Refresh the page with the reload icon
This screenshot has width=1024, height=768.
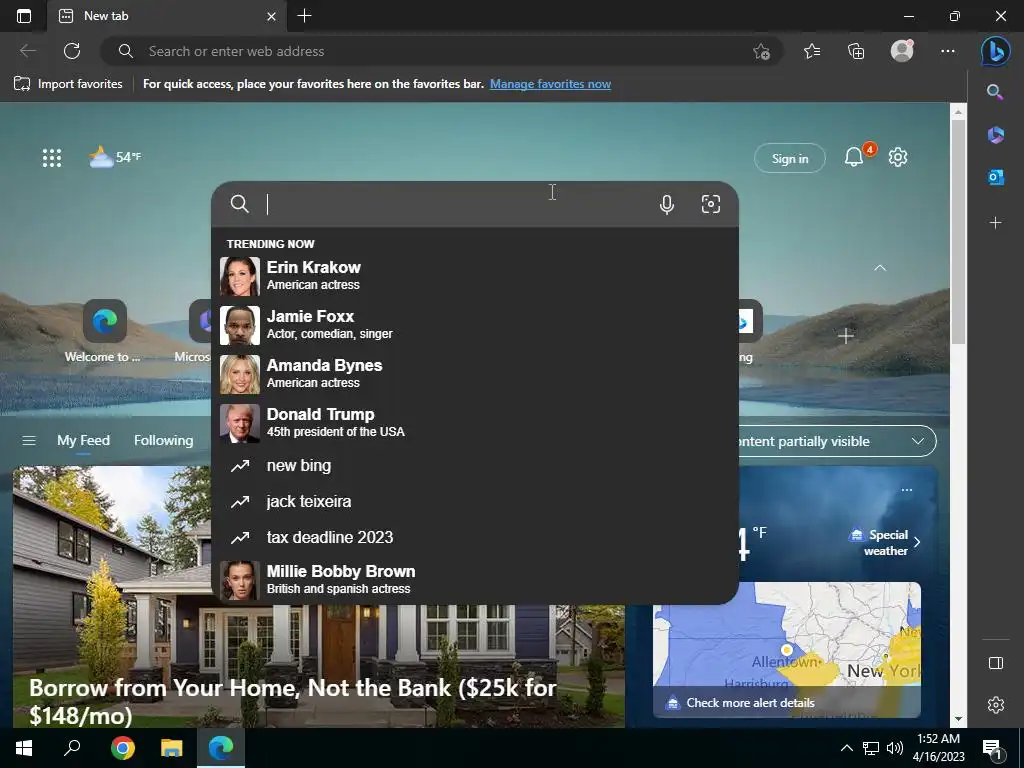pyautogui.click(x=72, y=51)
